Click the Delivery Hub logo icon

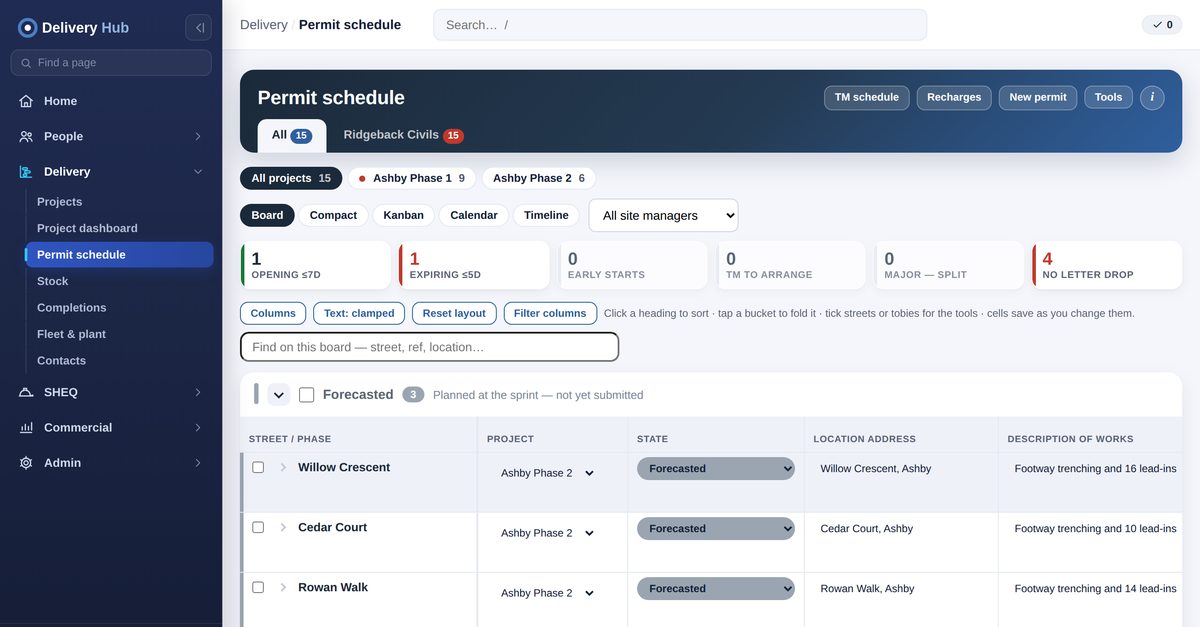click(x=27, y=28)
